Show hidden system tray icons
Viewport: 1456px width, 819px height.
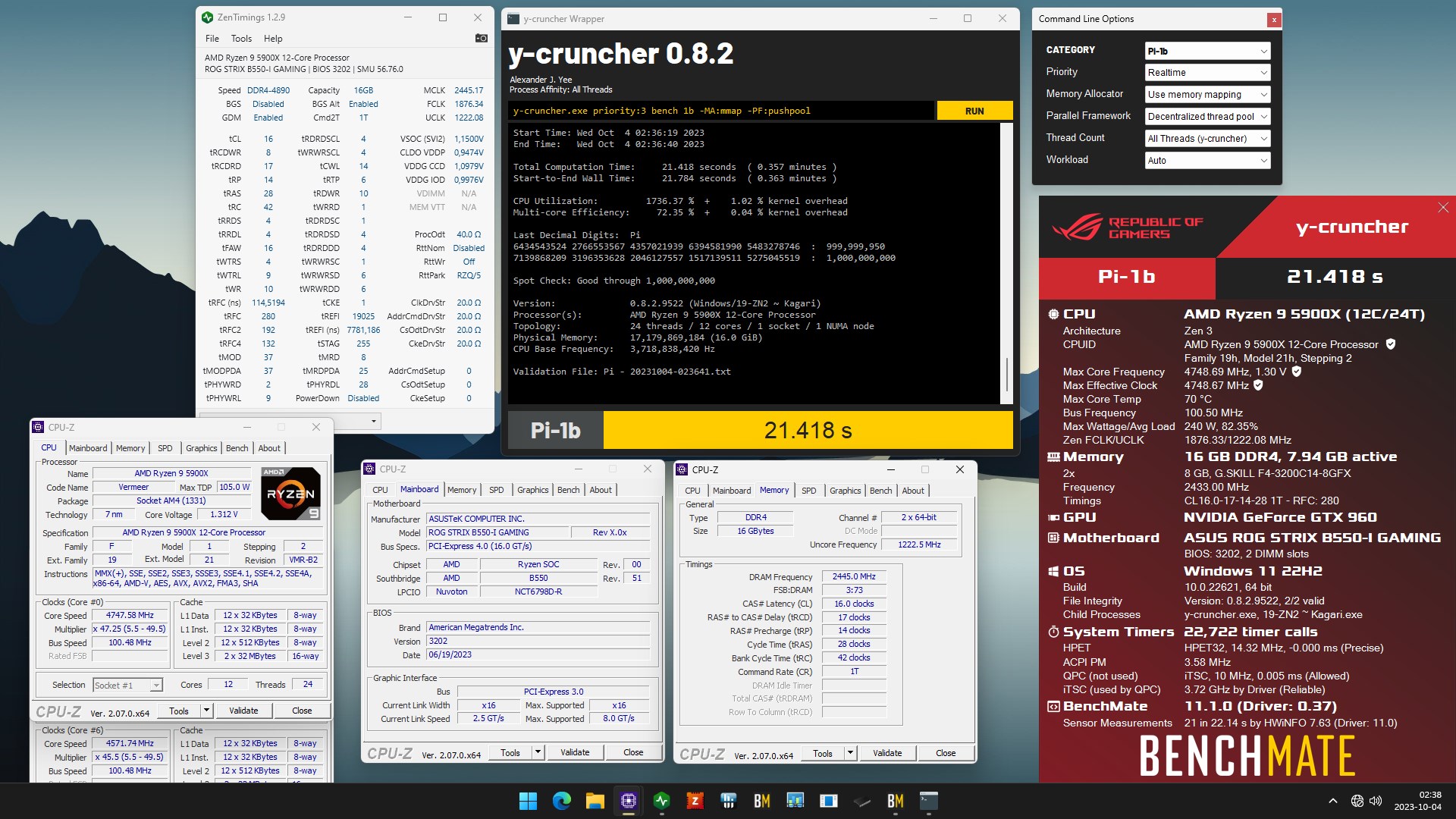(x=1333, y=801)
